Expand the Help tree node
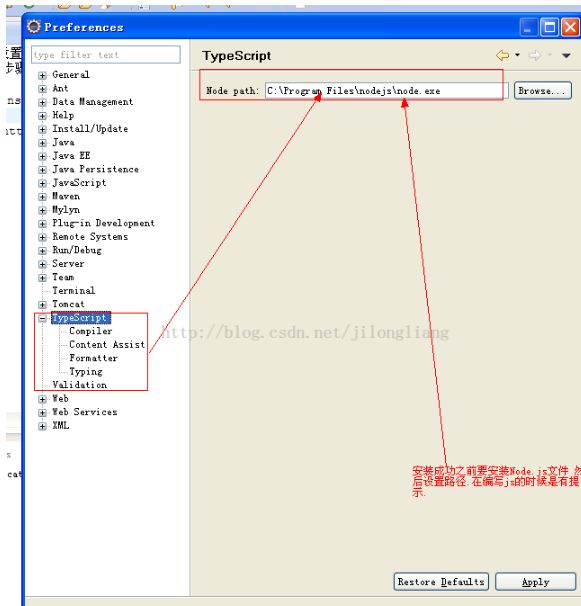581x606 pixels. (x=43, y=116)
